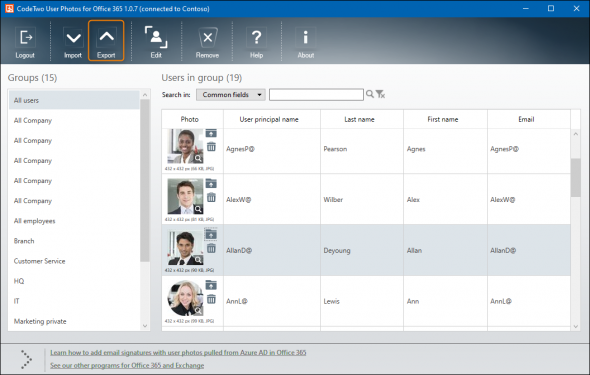
Task: Upload photo icon for Ann Lewis
Action: tap(211, 285)
